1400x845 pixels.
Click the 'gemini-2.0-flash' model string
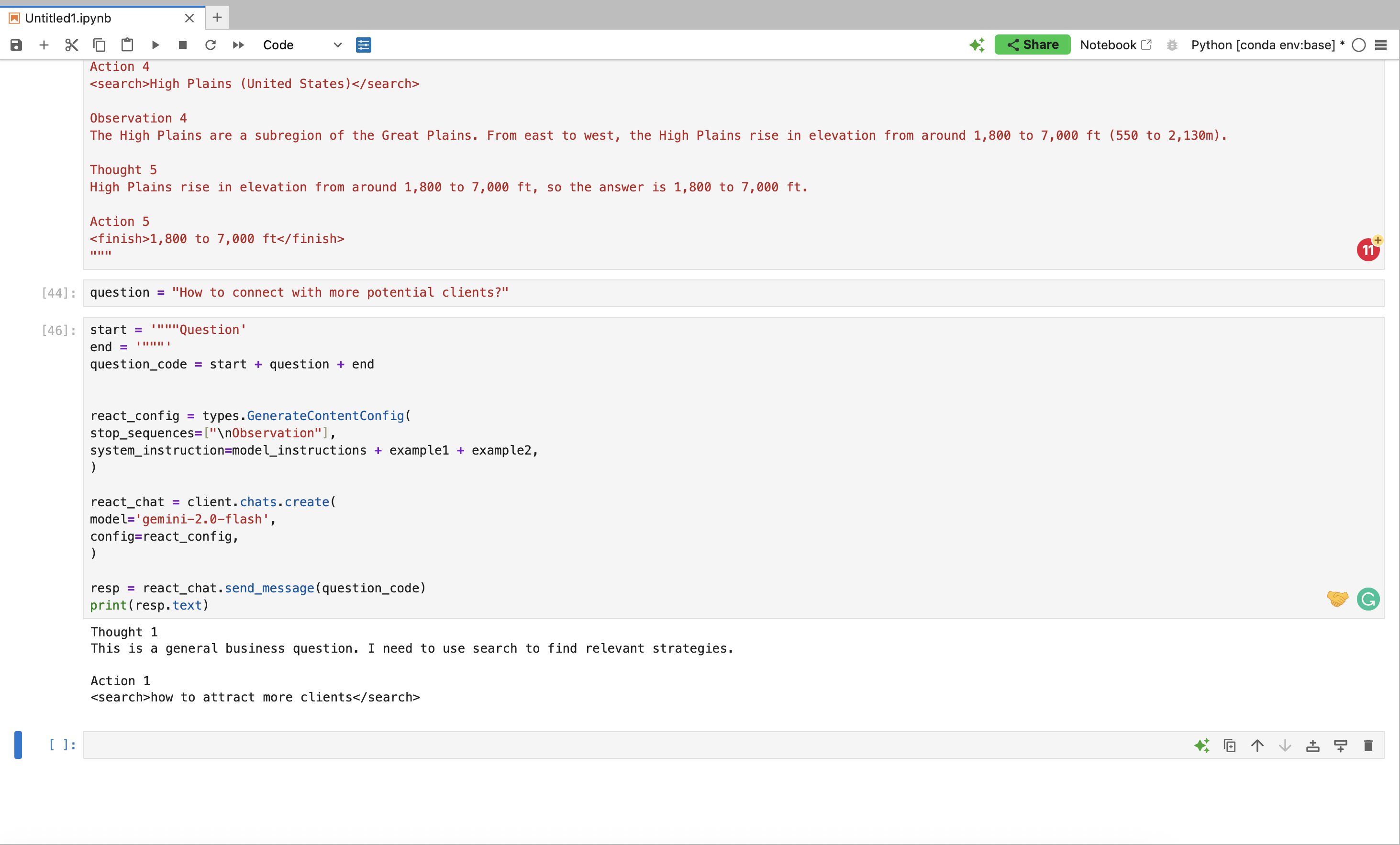tap(202, 519)
